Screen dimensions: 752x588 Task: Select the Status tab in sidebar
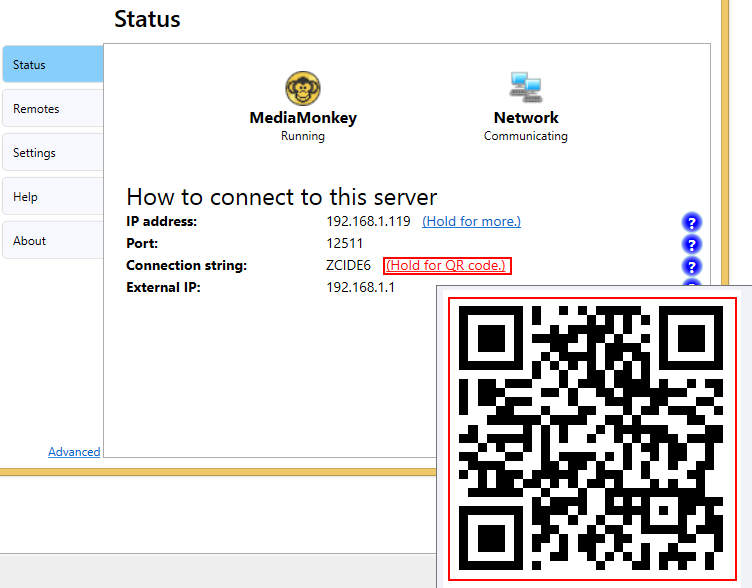click(53, 64)
